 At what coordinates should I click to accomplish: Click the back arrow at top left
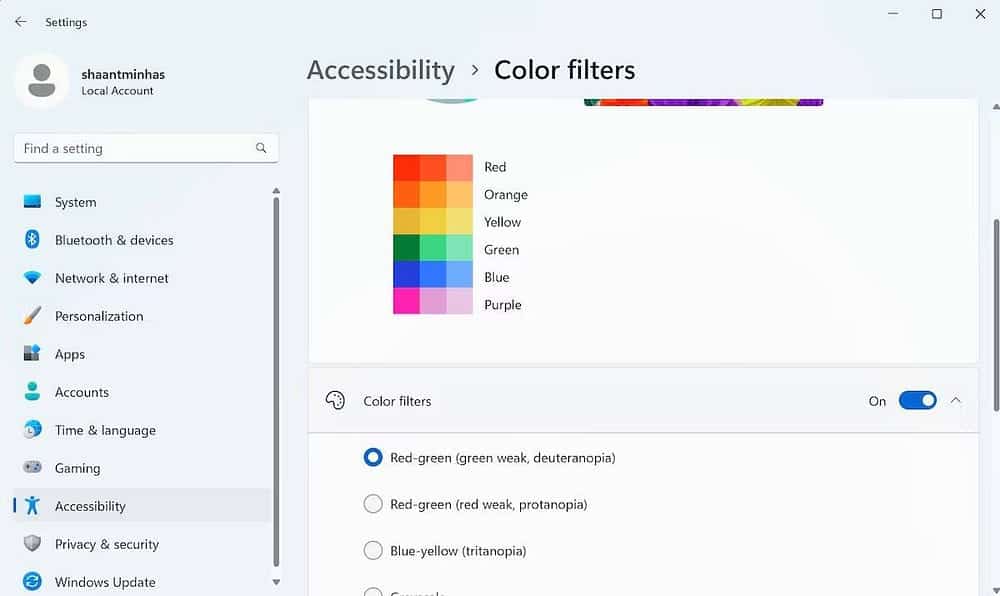(19, 21)
